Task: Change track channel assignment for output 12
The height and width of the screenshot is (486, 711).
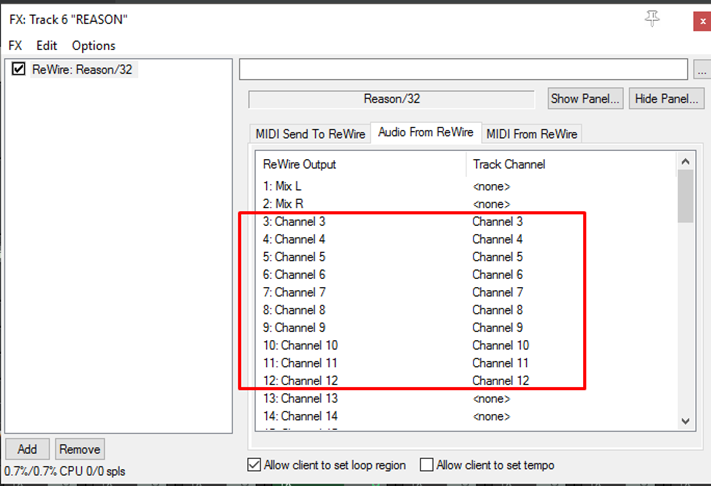Action: click(x=501, y=381)
